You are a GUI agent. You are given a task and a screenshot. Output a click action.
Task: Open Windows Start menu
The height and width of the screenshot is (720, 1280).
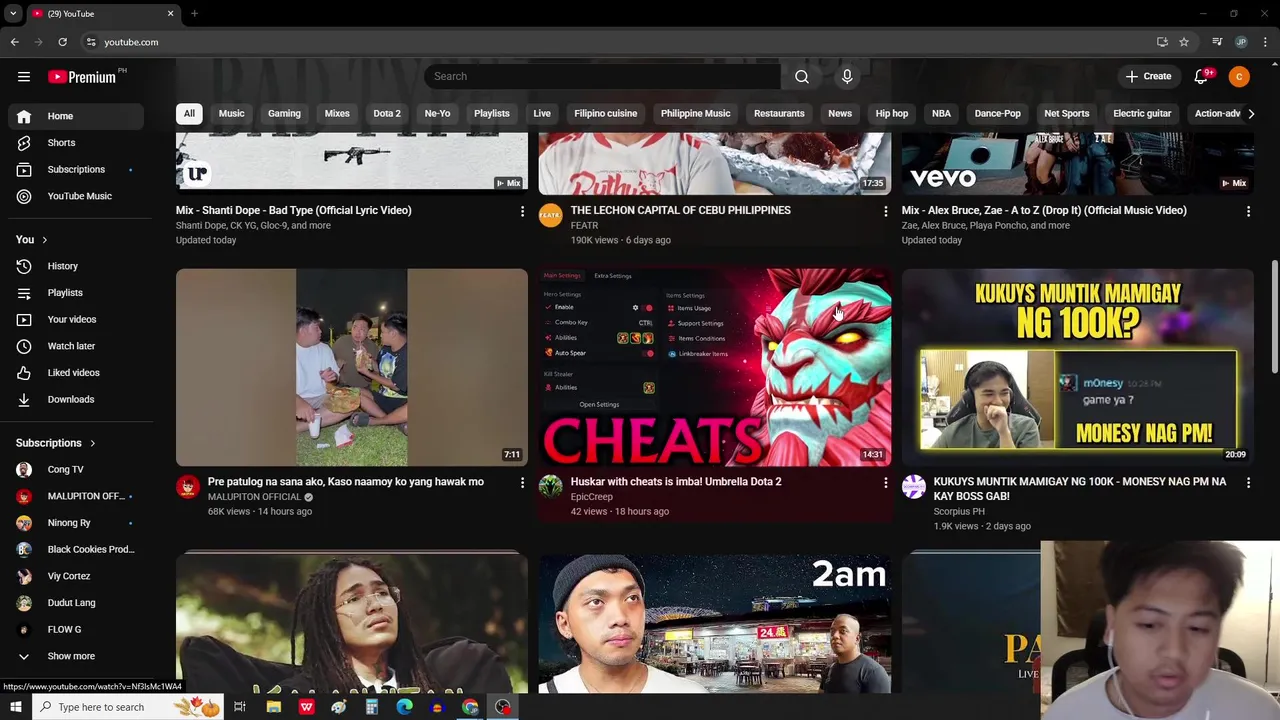tap(15, 707)
